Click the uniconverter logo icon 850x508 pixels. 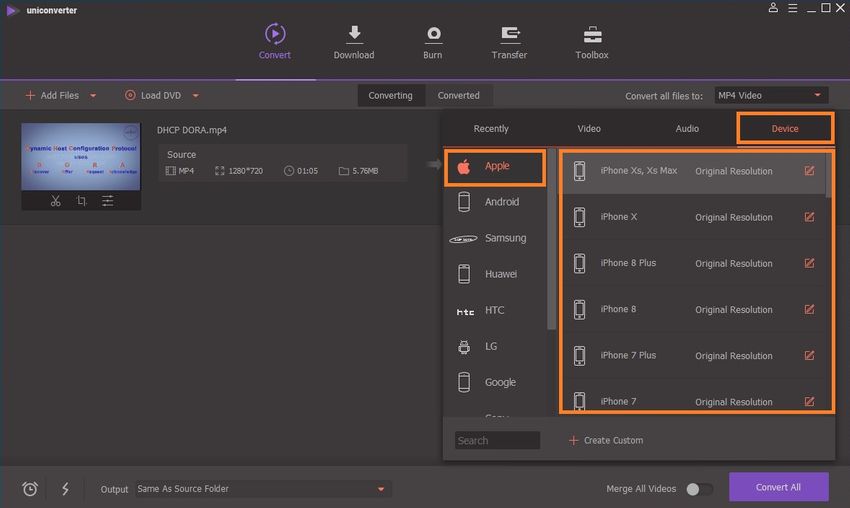pyautogui.click(x=12, y=10)
